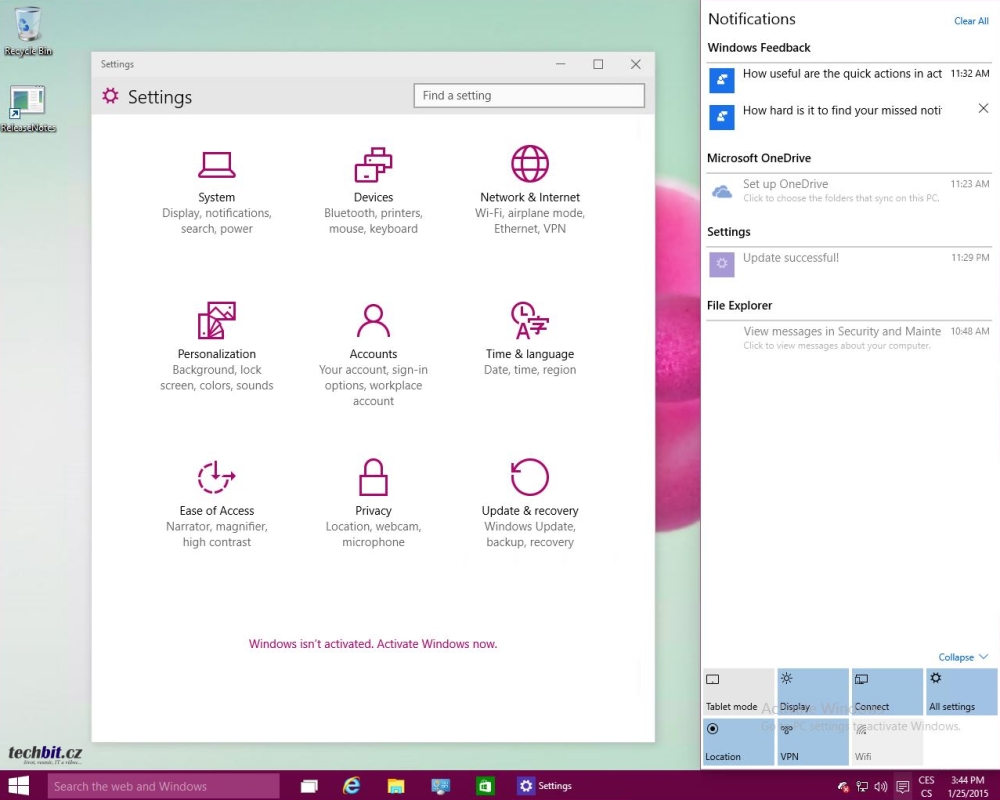
Task: Open All settings from quick actions
Action: click(961, 692)
